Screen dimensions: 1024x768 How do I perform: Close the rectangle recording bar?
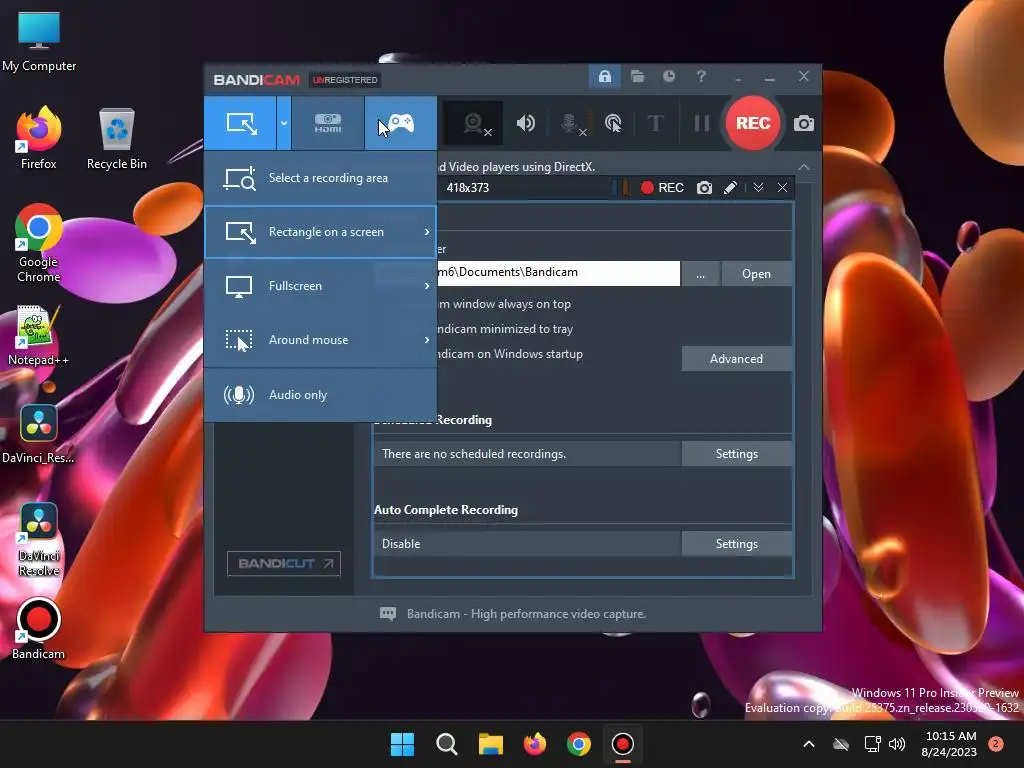782,188
